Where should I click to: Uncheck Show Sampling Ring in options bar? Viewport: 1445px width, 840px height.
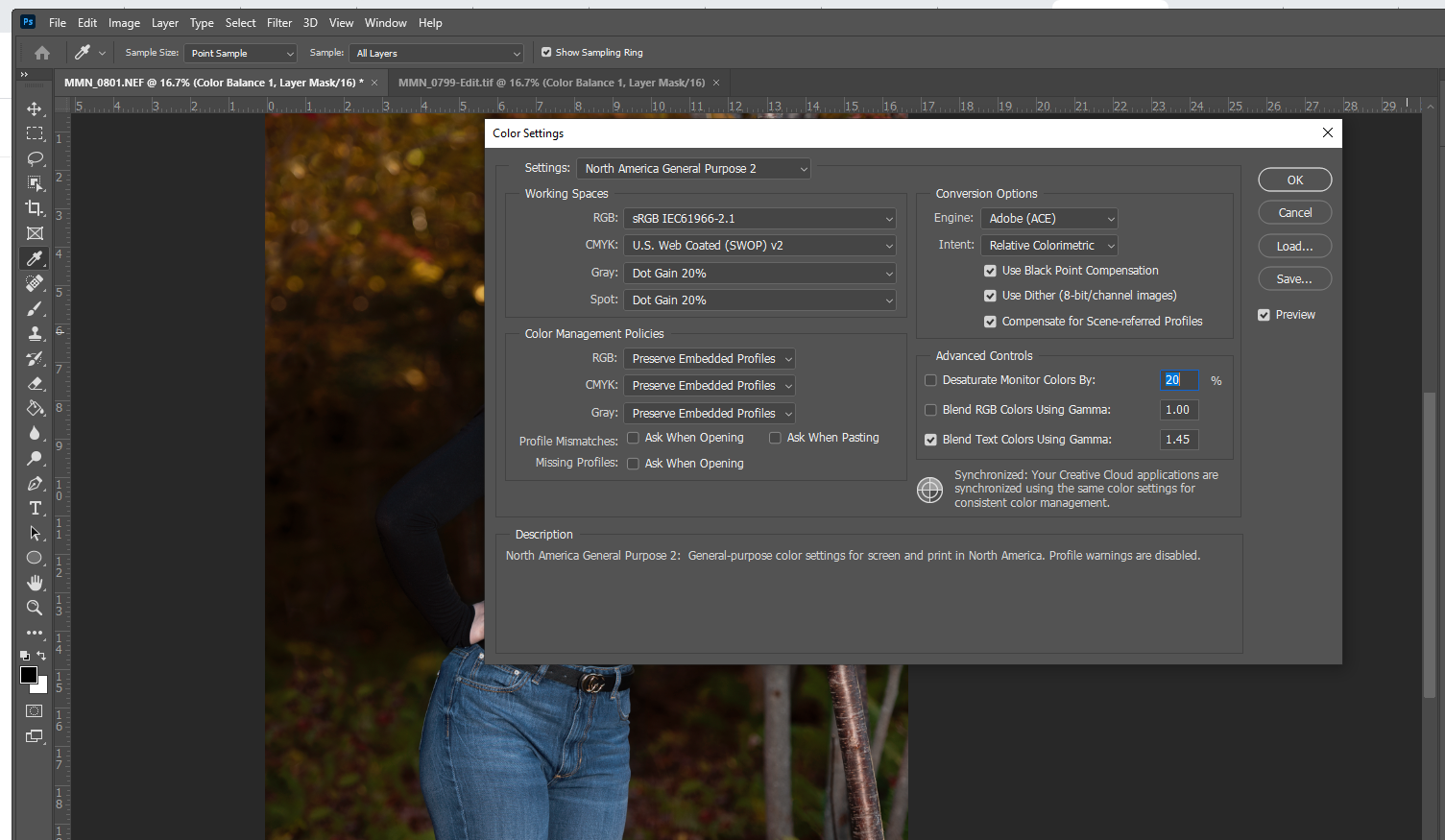546,53
